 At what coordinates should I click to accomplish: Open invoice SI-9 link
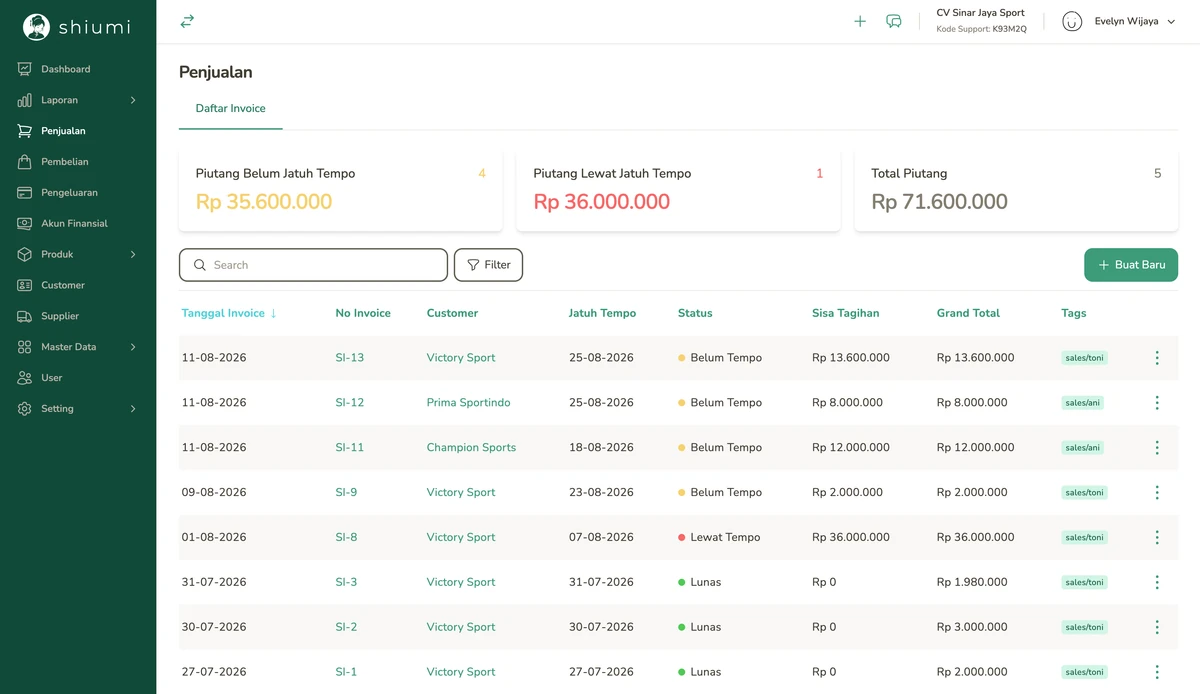coord(346,493)
